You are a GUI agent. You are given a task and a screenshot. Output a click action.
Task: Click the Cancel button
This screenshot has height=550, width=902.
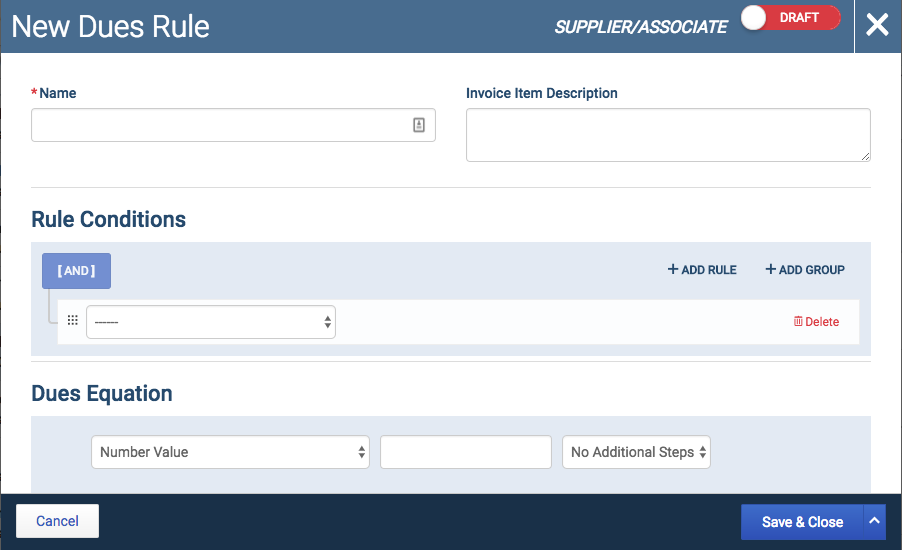pos(58,521)
